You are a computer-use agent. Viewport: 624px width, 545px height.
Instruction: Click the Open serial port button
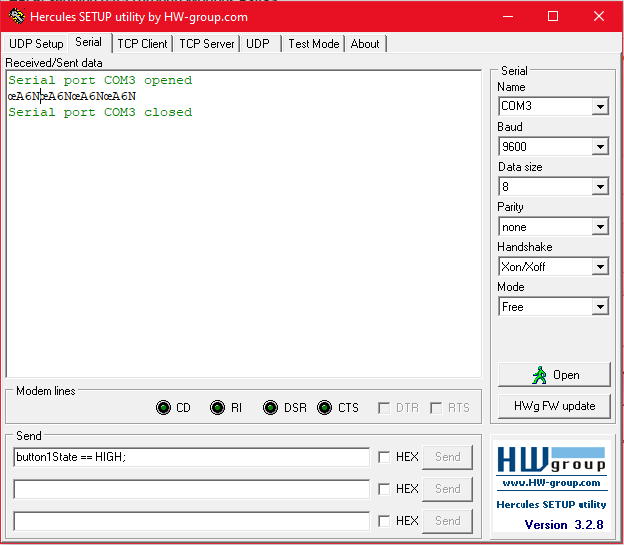coord(554,375)
